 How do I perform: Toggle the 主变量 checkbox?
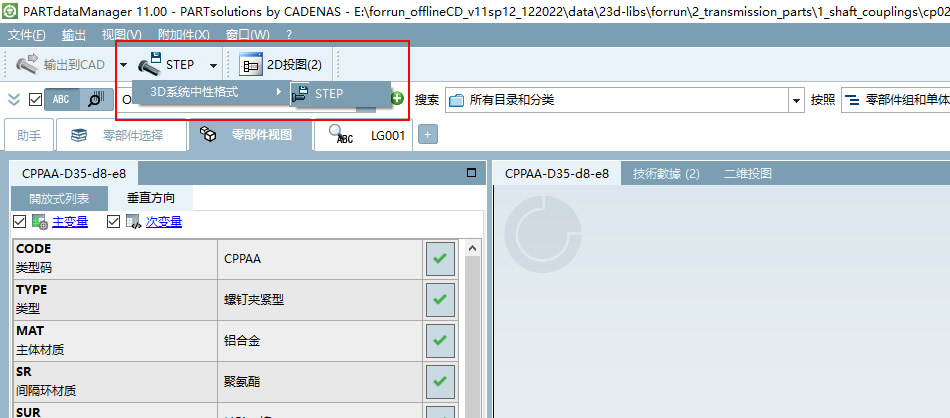(19, 222)
